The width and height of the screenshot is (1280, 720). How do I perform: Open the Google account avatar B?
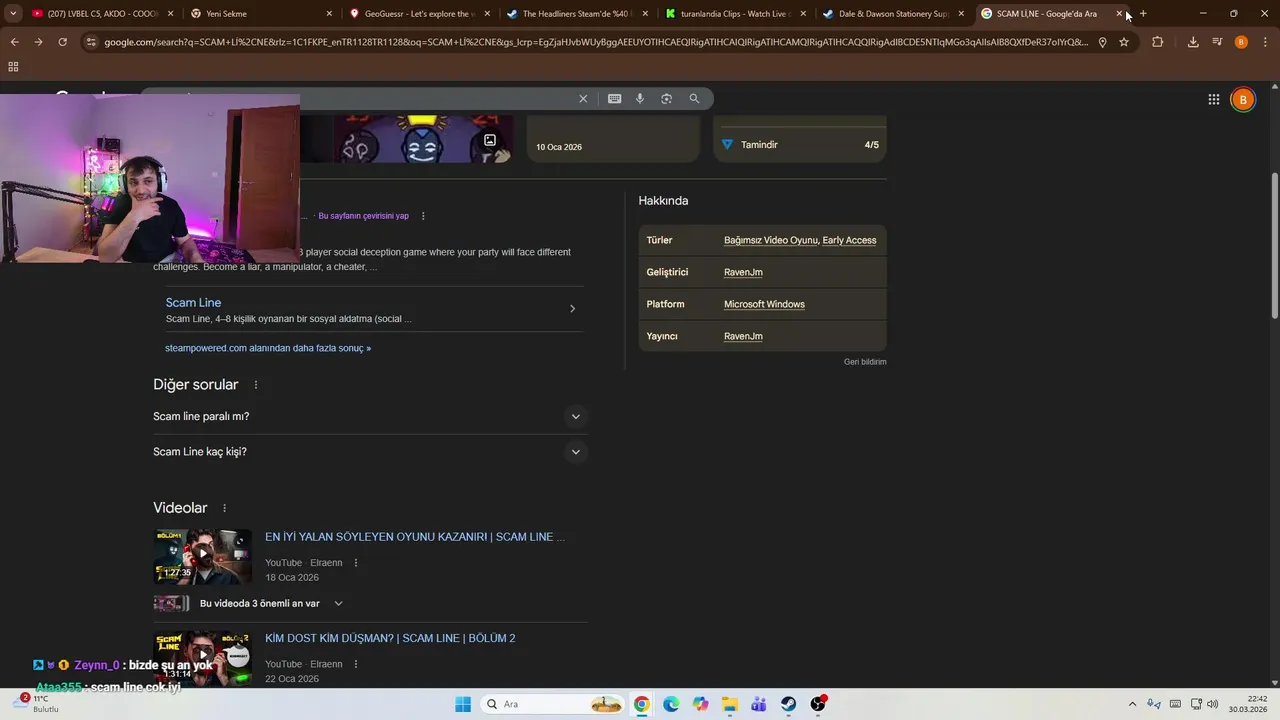coord(1243,99)
